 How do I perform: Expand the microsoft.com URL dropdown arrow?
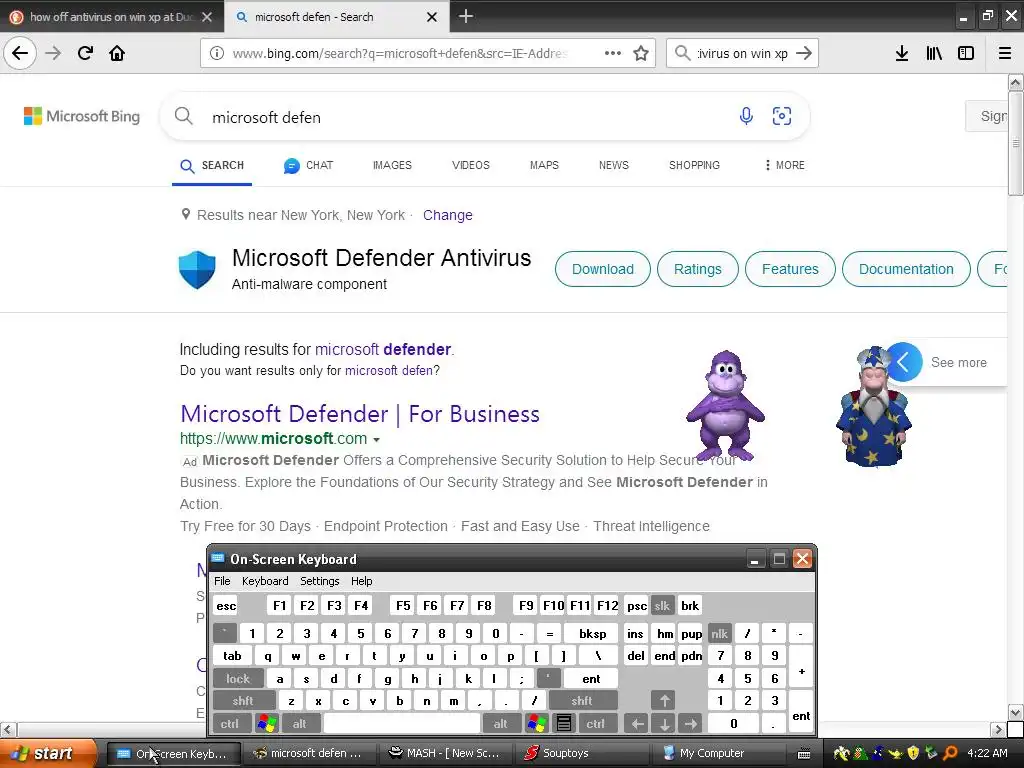[376, 440]
